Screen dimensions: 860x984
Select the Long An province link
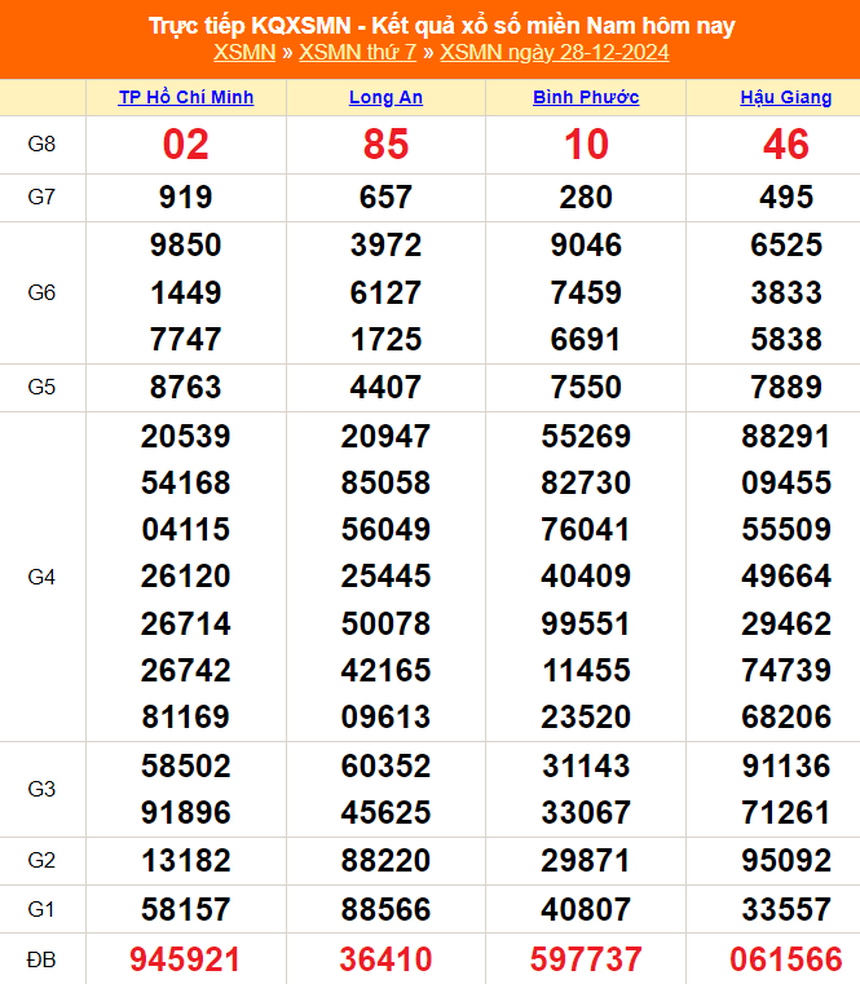coord(385,97)
